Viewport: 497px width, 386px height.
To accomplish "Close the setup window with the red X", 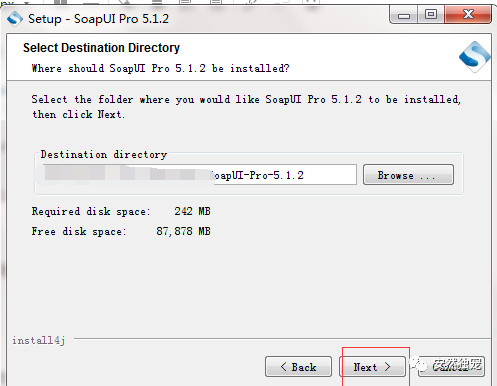I will [x=468, y=15].
